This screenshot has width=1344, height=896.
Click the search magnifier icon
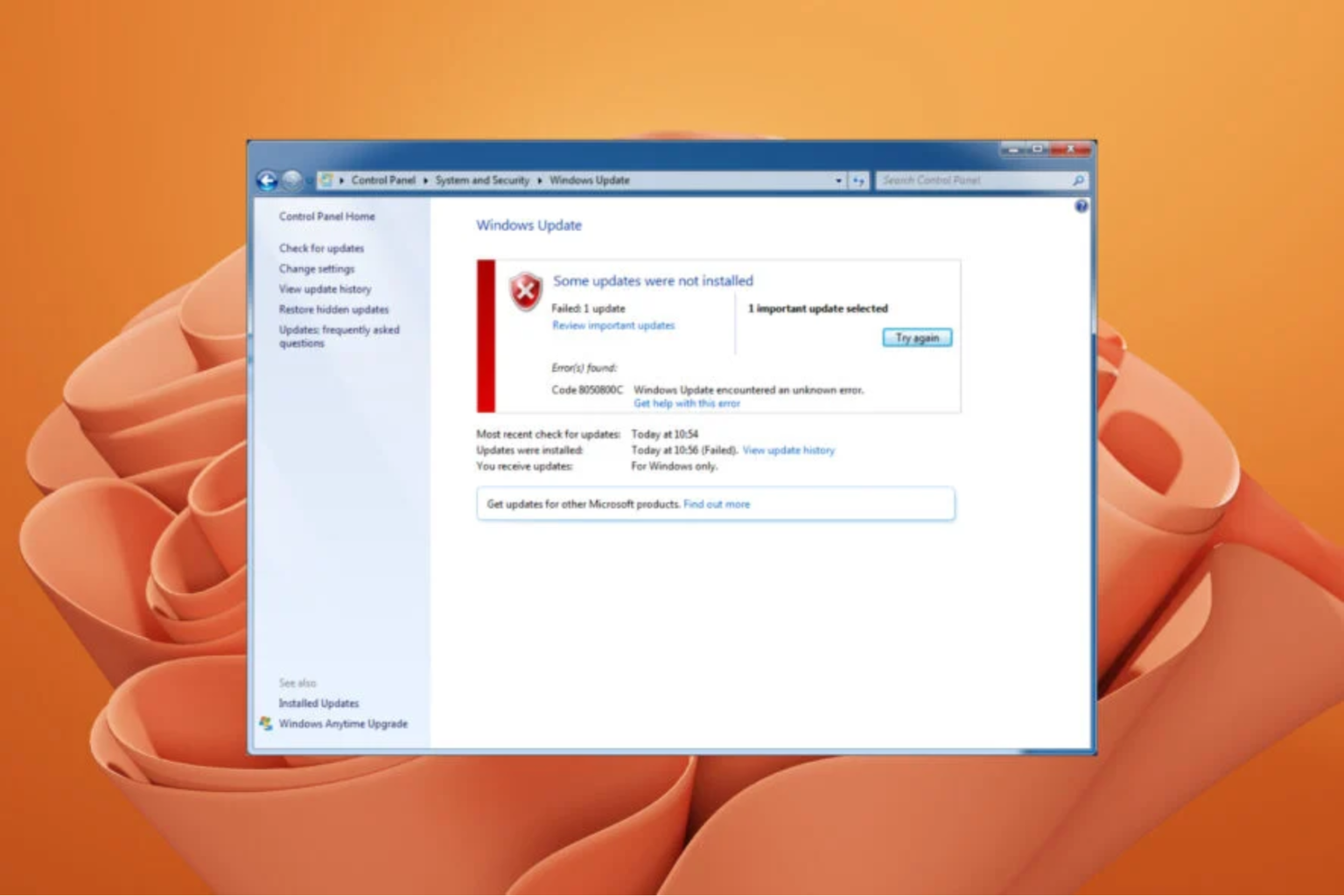(x=1076, y=179)
